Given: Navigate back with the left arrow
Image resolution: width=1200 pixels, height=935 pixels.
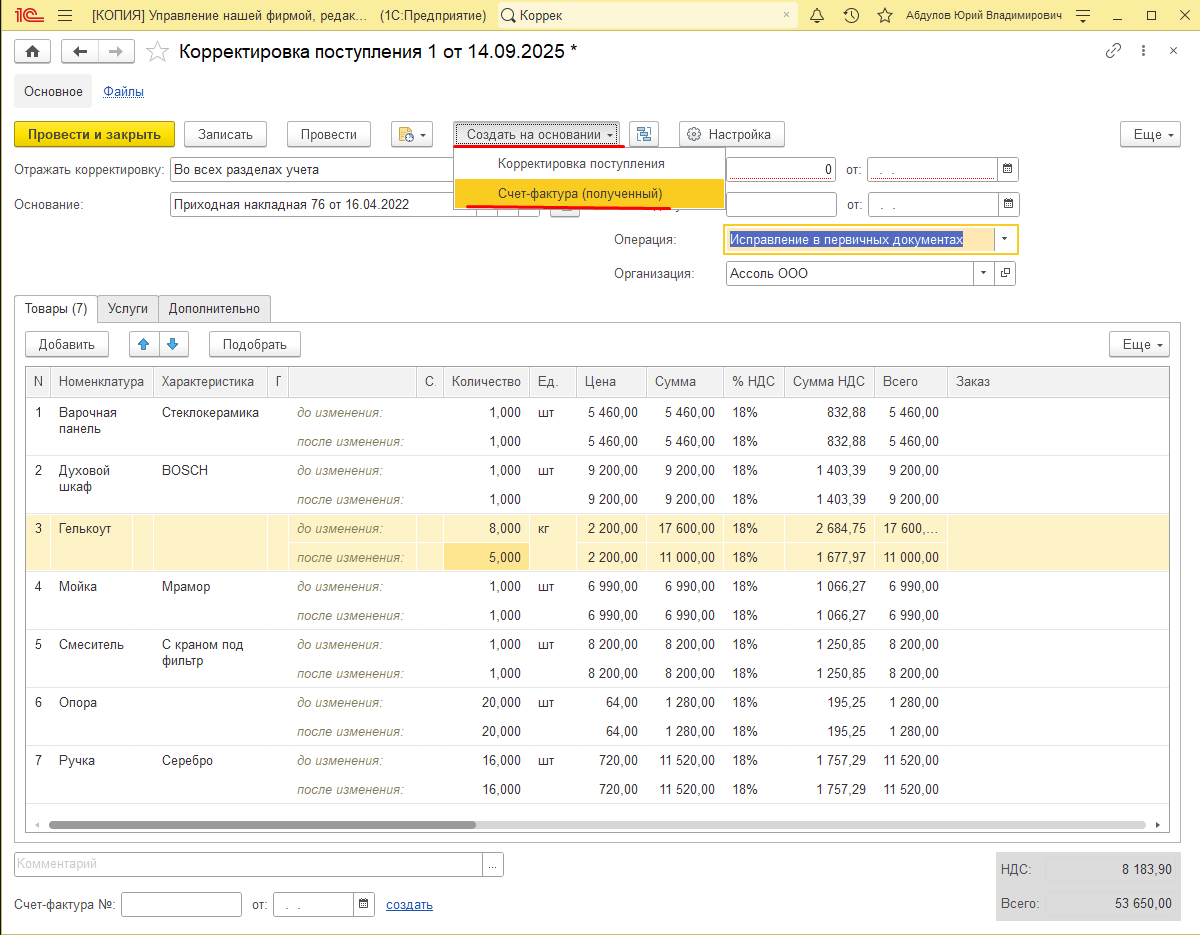Looking at the screenshot, I should 80,52.
